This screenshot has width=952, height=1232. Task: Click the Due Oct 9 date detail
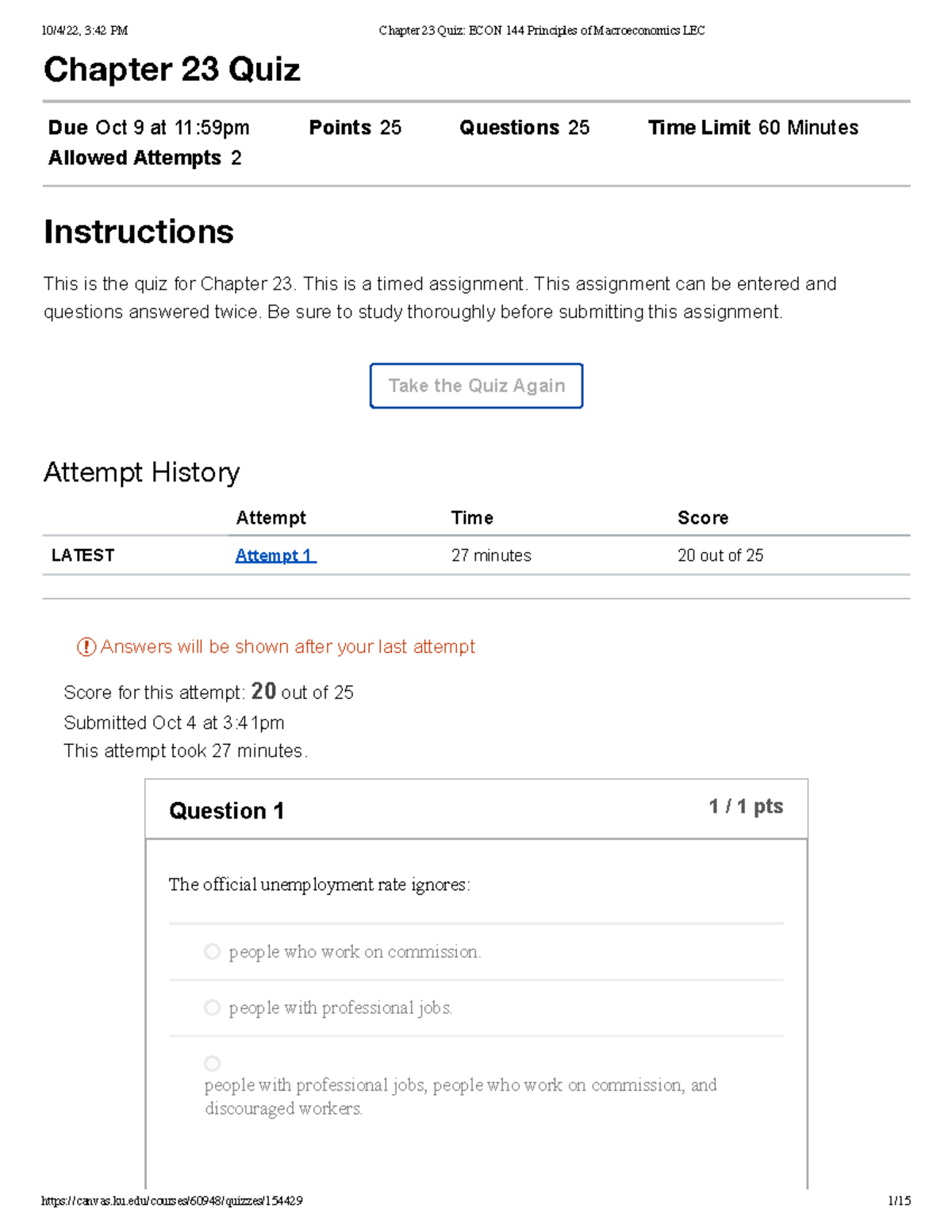149,128
